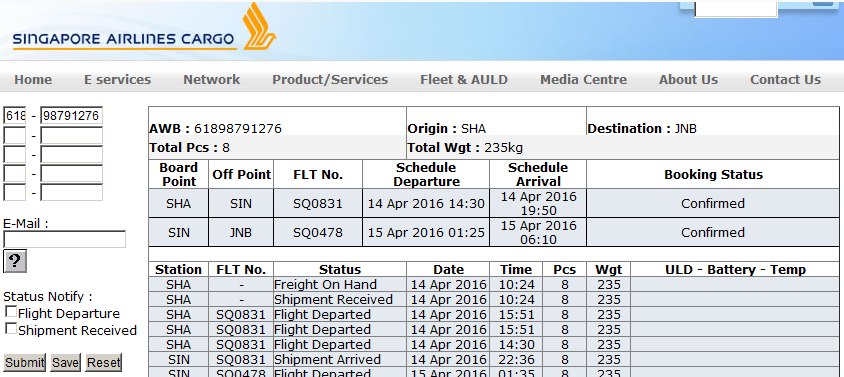Select the Fleet & AULD menu item

pos(464,80)
